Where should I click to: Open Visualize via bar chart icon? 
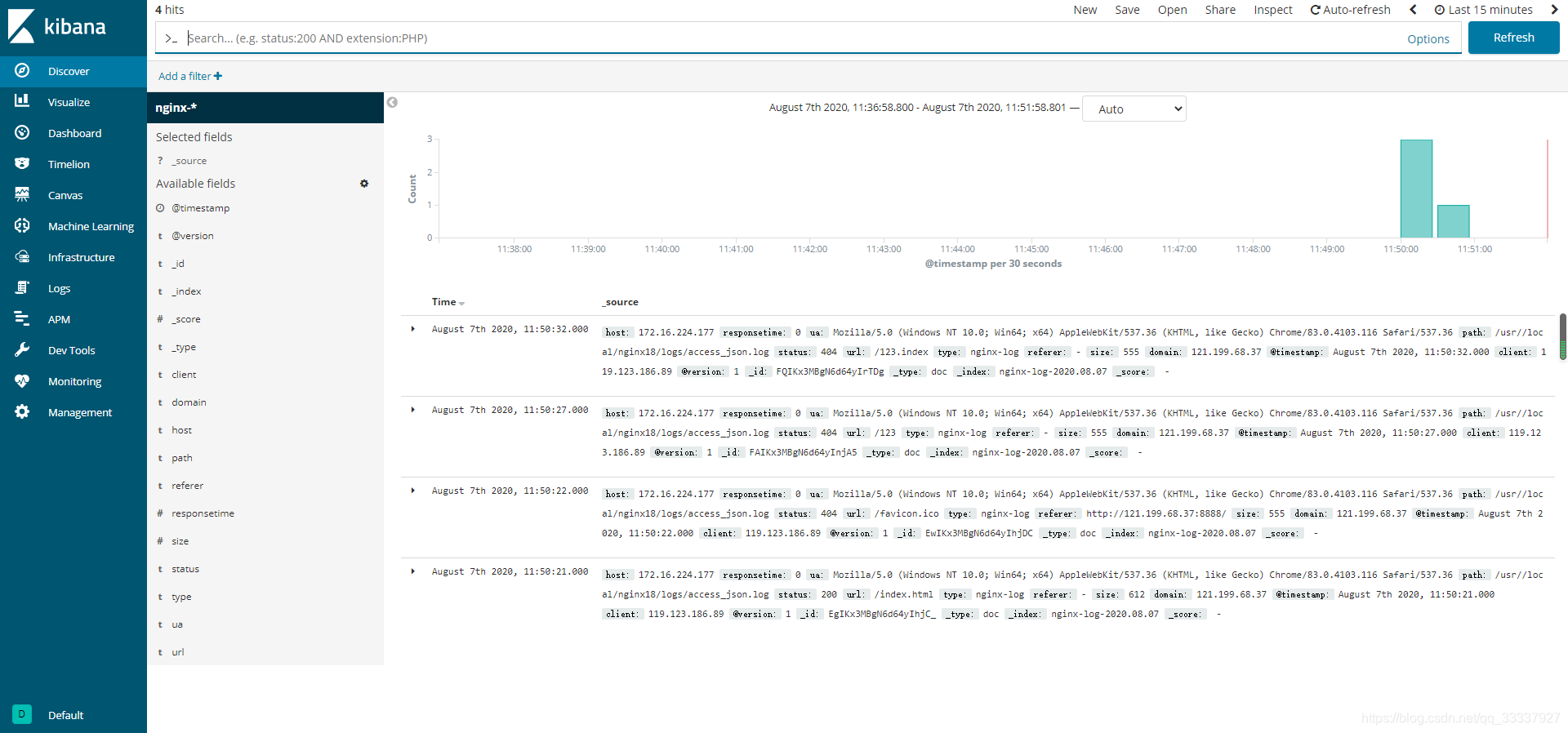22,101
